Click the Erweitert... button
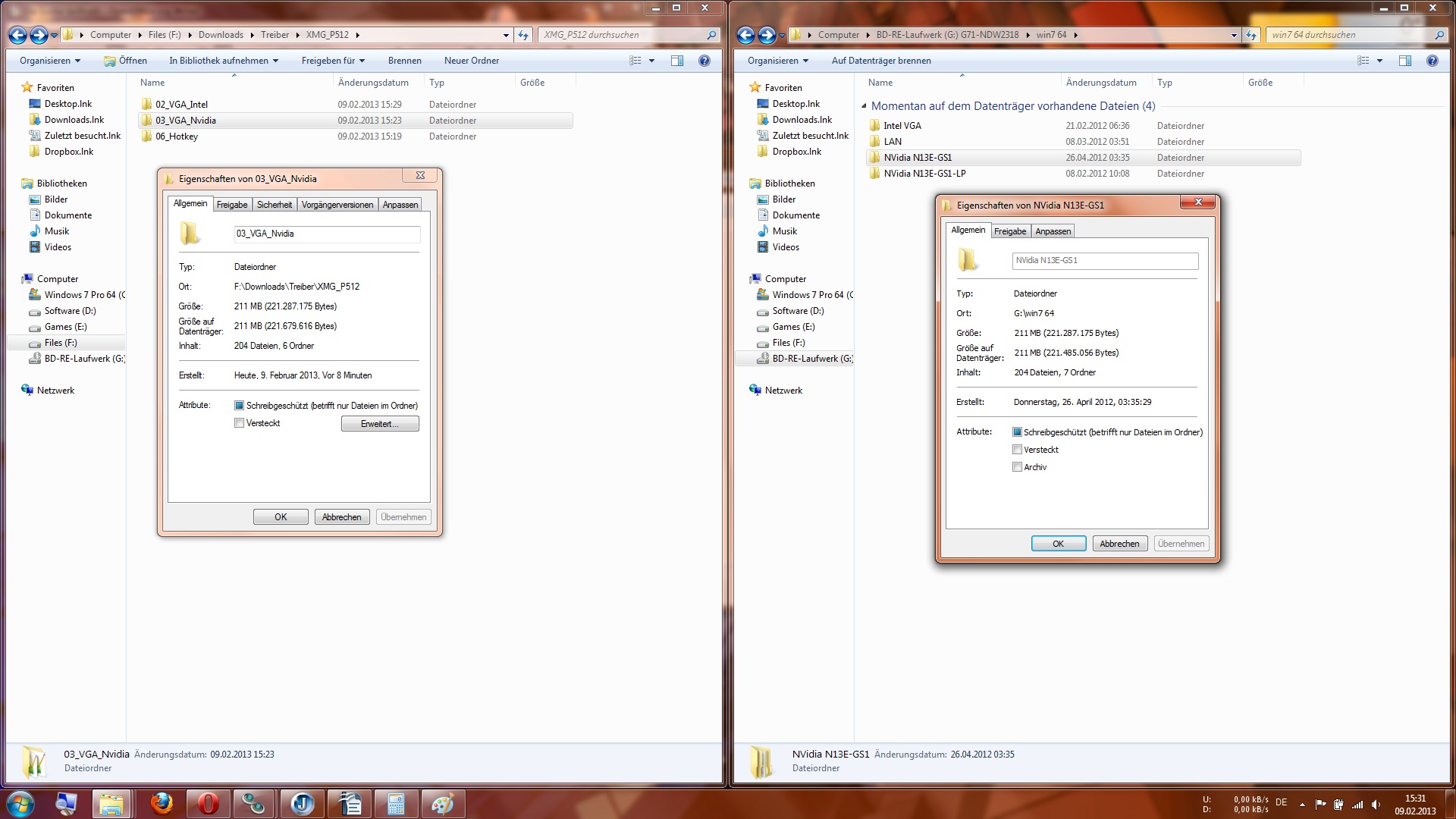Screen dimensions: 1456x819 379,424
